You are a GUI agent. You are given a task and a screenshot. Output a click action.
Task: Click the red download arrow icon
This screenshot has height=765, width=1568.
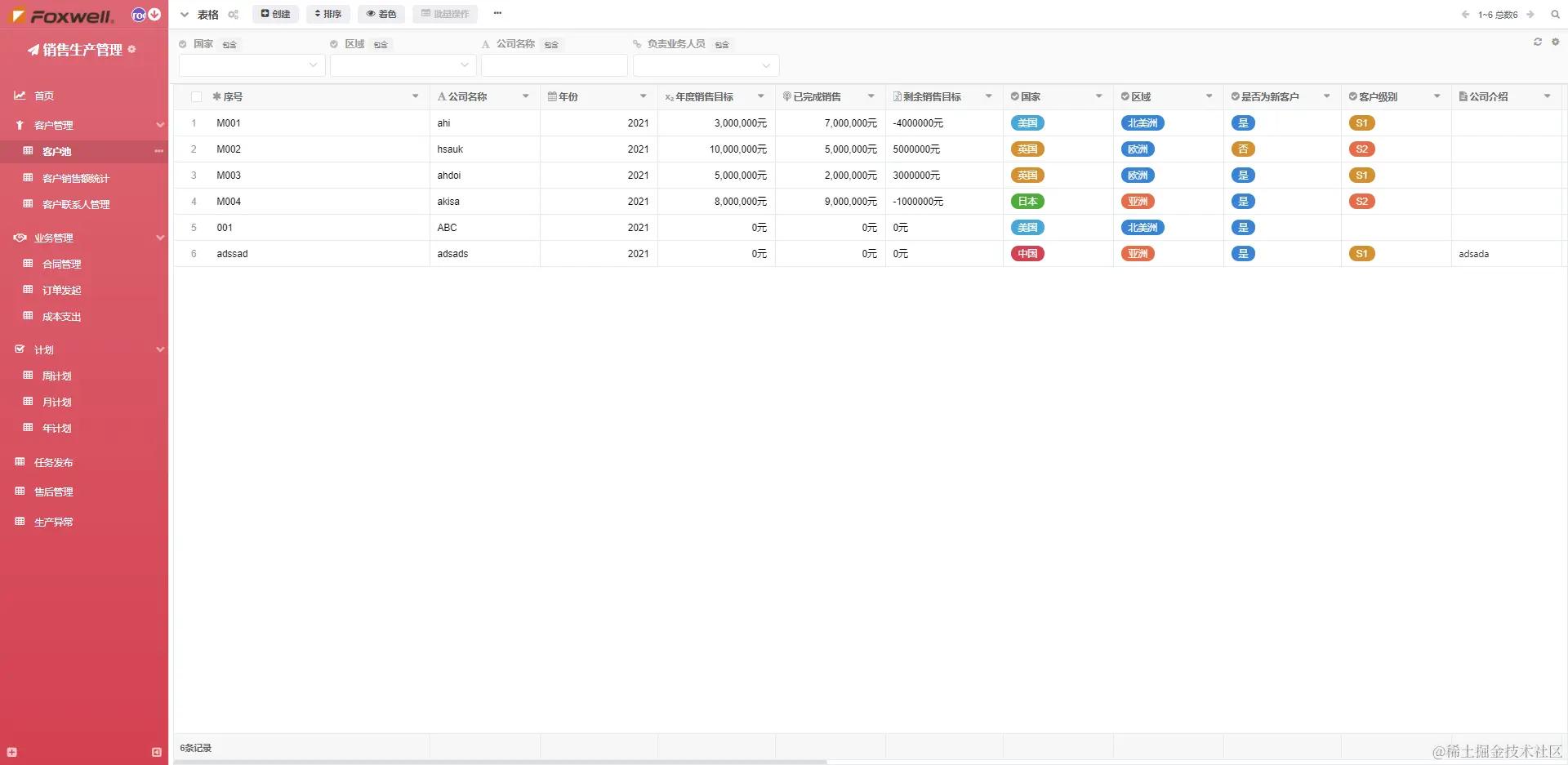coord(154,15)
